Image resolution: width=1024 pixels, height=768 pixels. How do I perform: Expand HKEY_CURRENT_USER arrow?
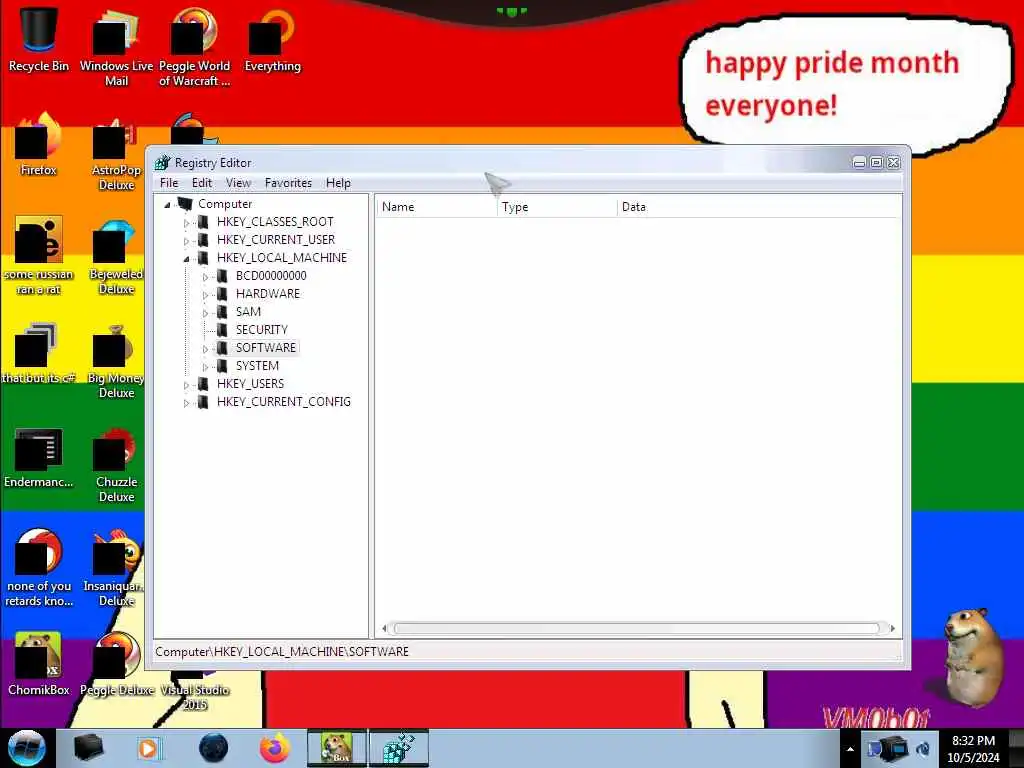(186, 241)
